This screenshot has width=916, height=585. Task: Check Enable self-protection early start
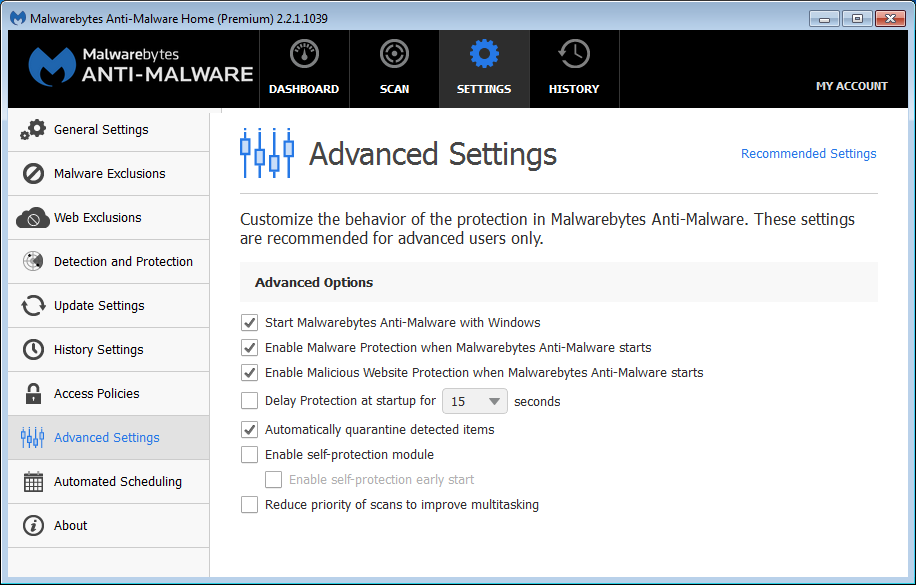[273, 480]
